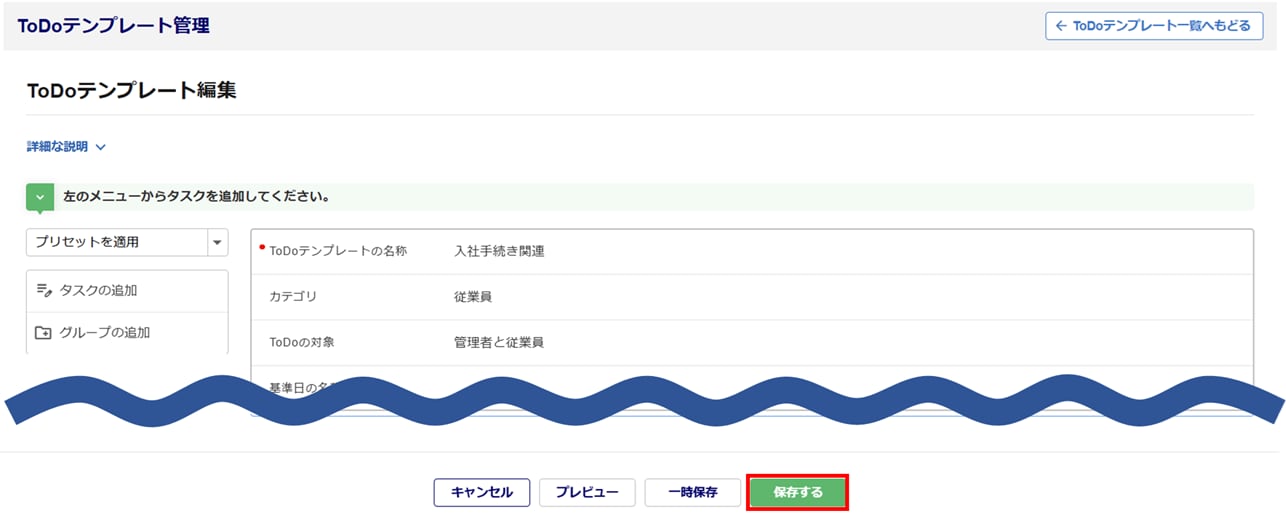
Task: Click the task-add pencil list icon
Action: point(43,291)
